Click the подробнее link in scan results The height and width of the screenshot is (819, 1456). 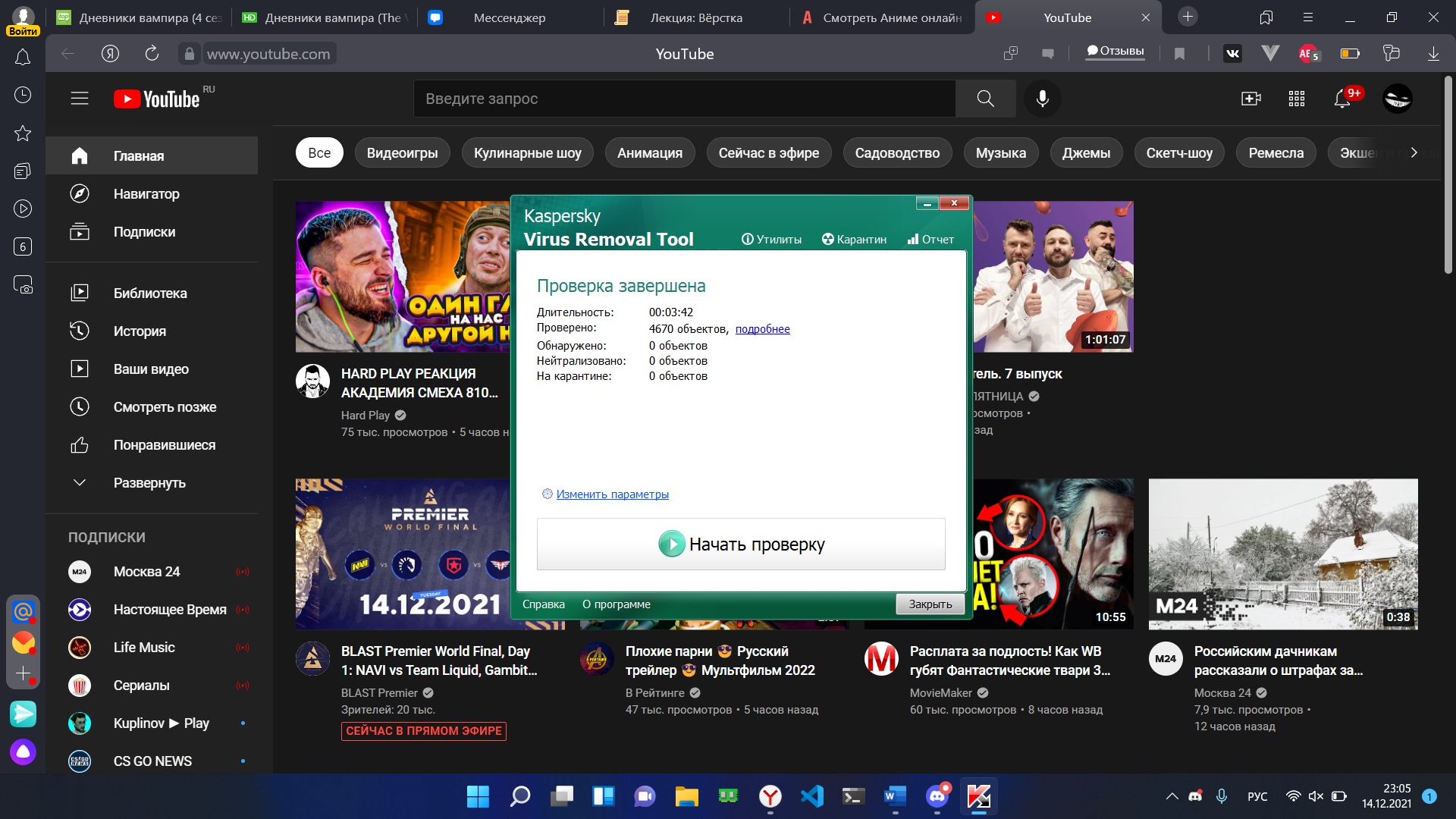click(762, 329)
